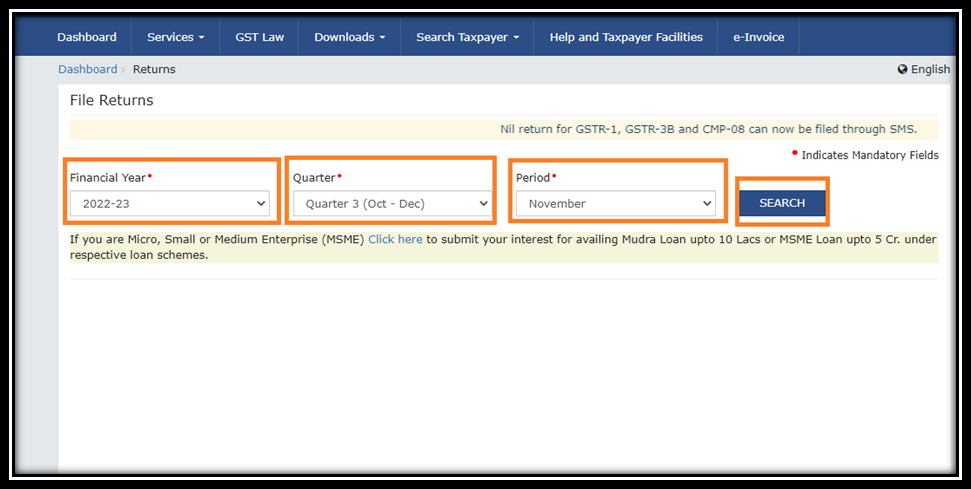This screenshot has width=971, height=489.
Task: Click the 'Quarter' field label
Action: coord(314,178)
